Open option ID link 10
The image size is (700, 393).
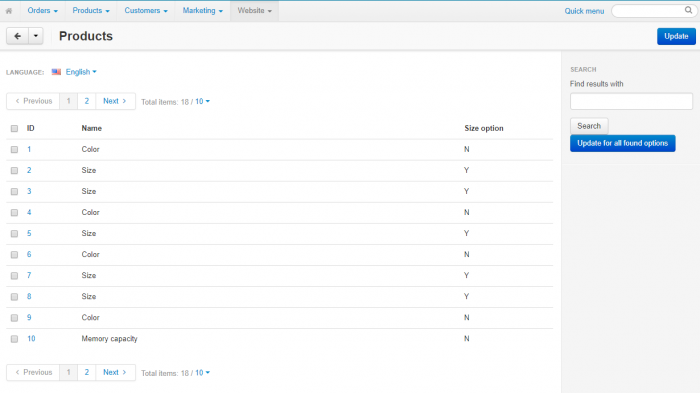pyautogui.click(x=31, y=339)
